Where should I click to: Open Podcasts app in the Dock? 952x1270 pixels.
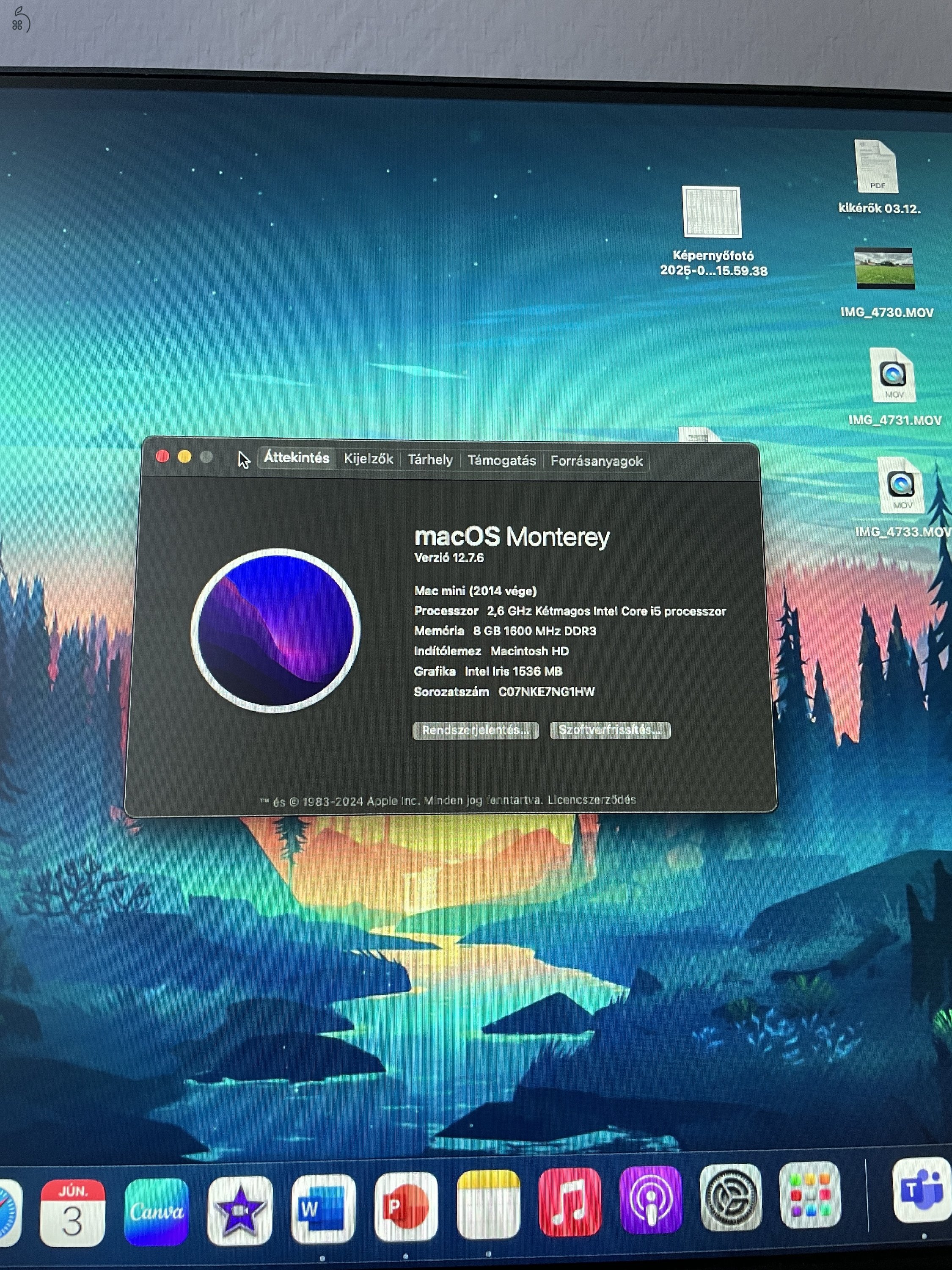651,1200
